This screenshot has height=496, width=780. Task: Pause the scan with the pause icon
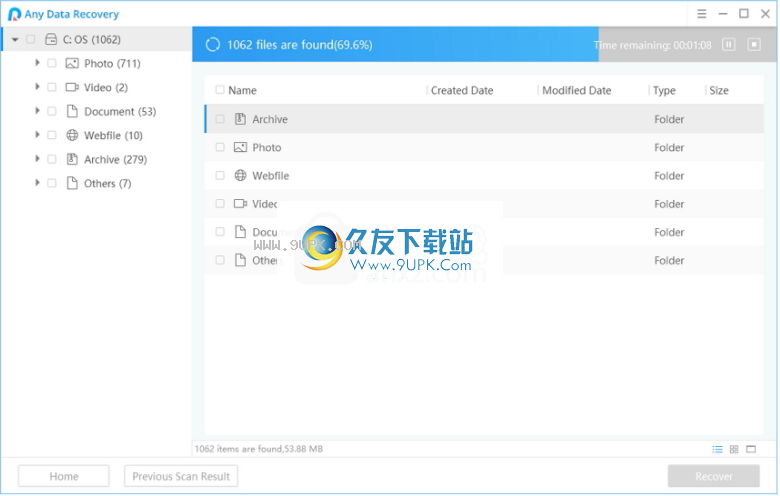(729, 45)
